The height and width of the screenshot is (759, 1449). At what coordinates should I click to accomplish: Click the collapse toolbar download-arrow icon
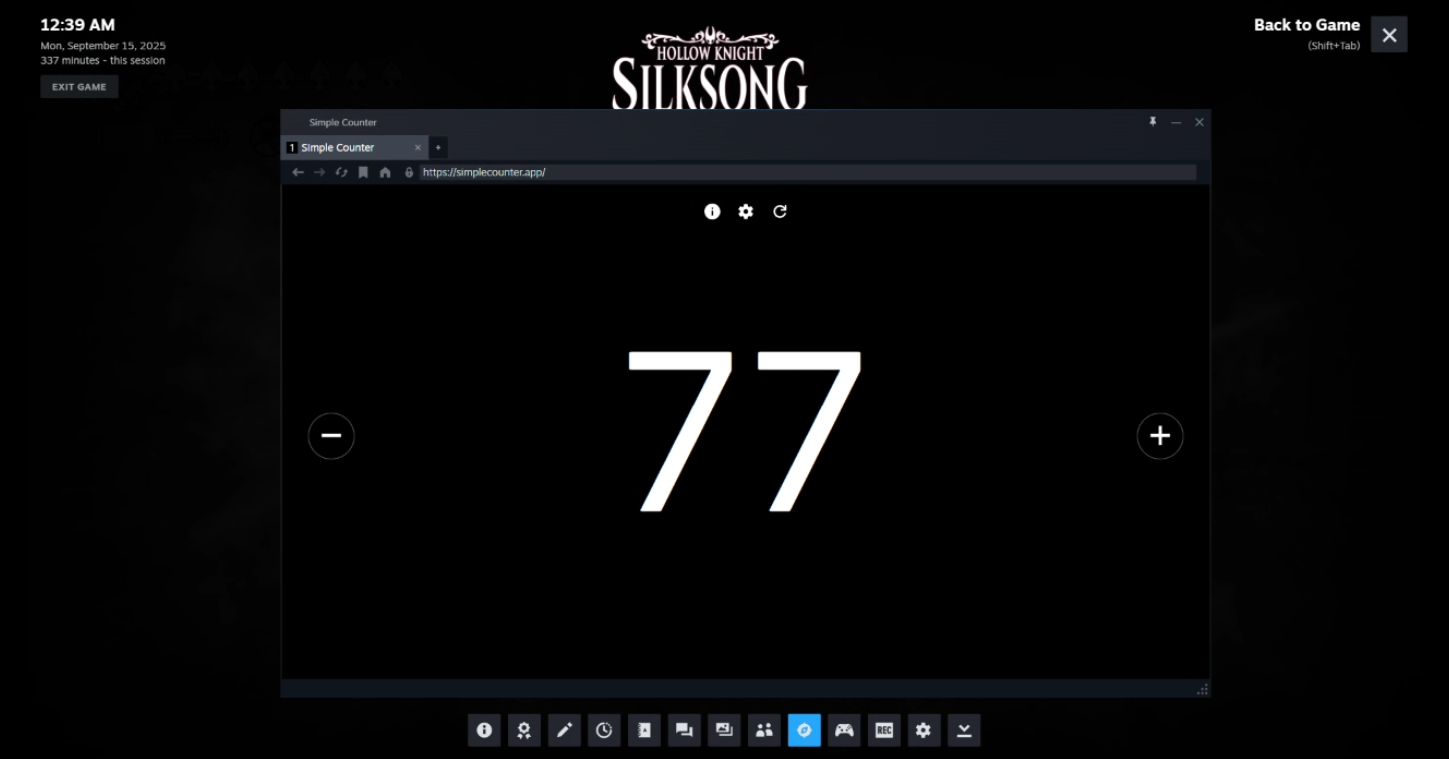(964, 730)
